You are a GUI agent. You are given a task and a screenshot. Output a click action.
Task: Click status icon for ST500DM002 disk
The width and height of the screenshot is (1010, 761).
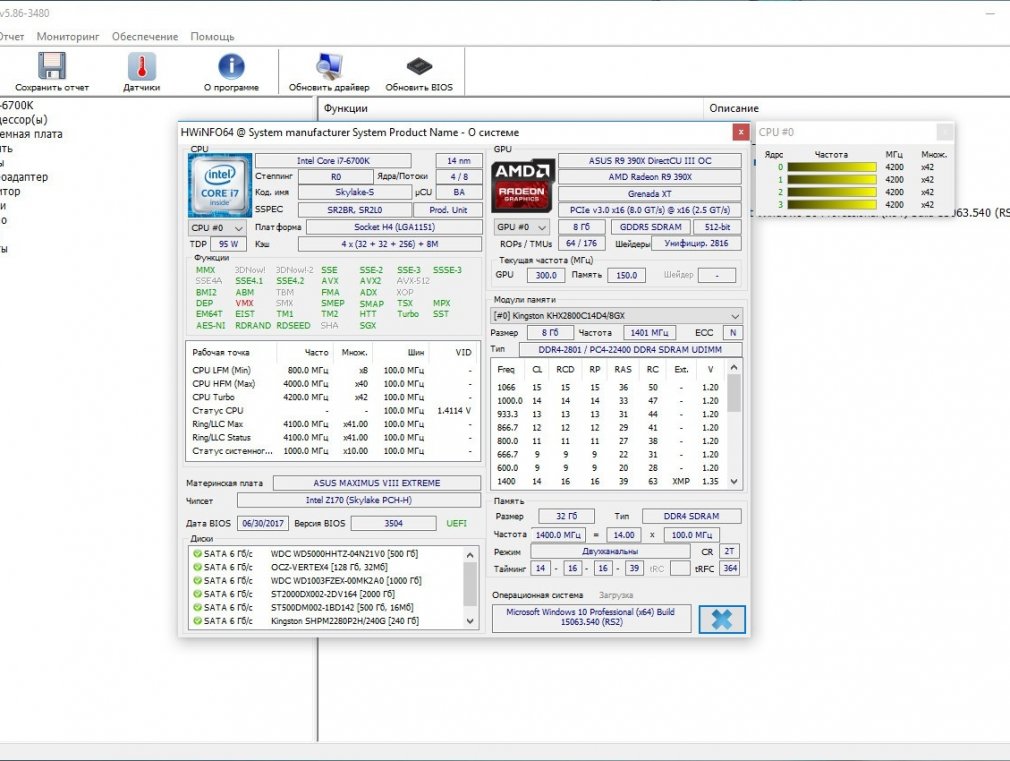[197, 607]
